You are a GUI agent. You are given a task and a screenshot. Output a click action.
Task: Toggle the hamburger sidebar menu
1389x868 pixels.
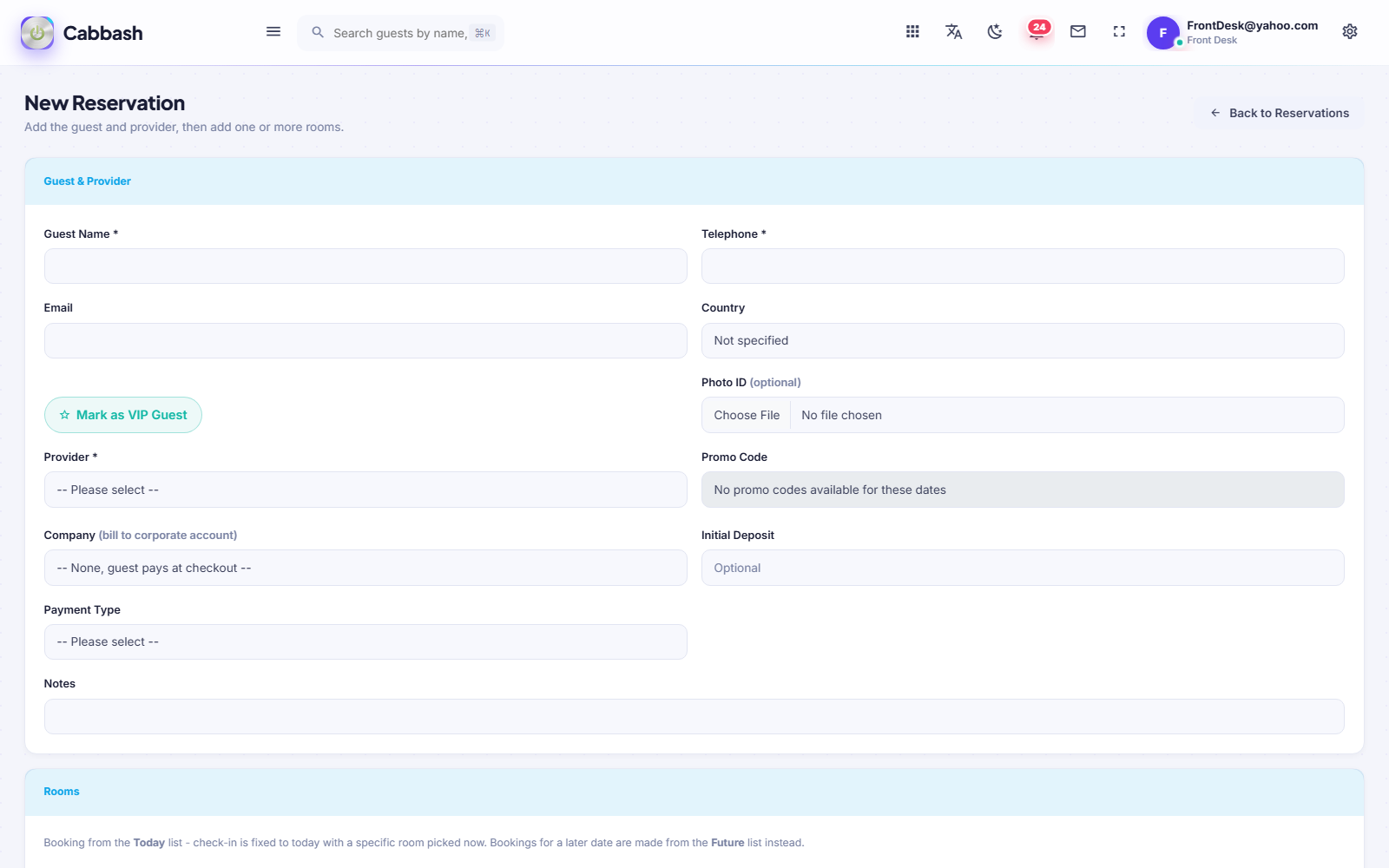tap(273, 32)
